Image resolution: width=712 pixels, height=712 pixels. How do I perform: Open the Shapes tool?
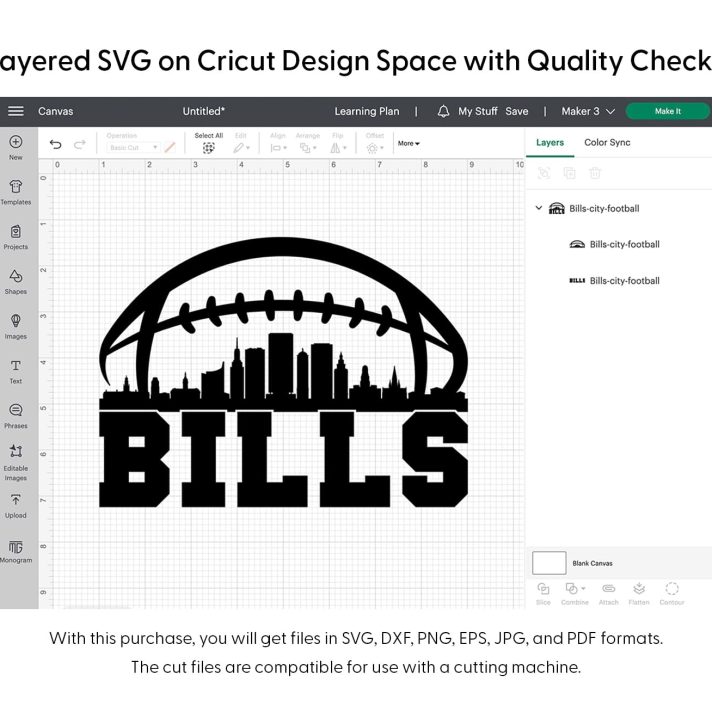[x=15, y=282]
